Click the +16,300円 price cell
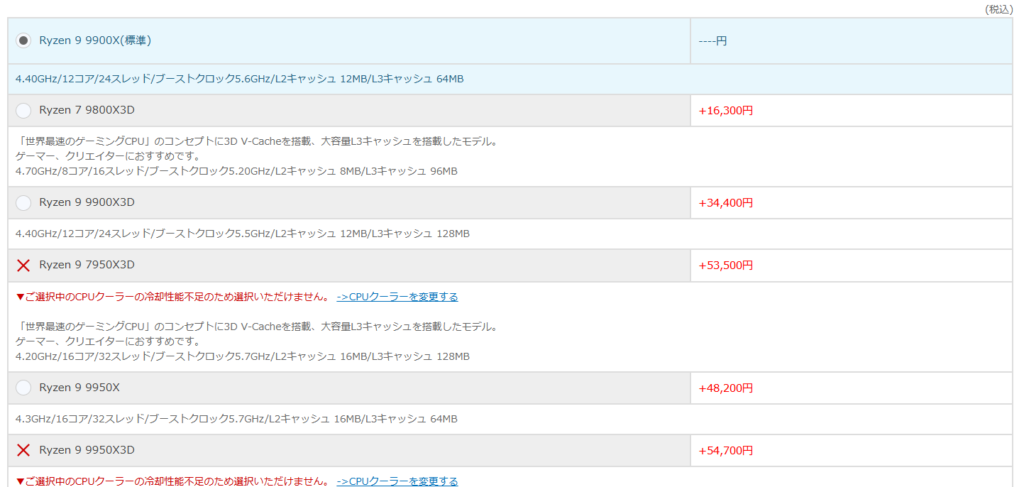The image size is (1024, 487). point(725,110)
